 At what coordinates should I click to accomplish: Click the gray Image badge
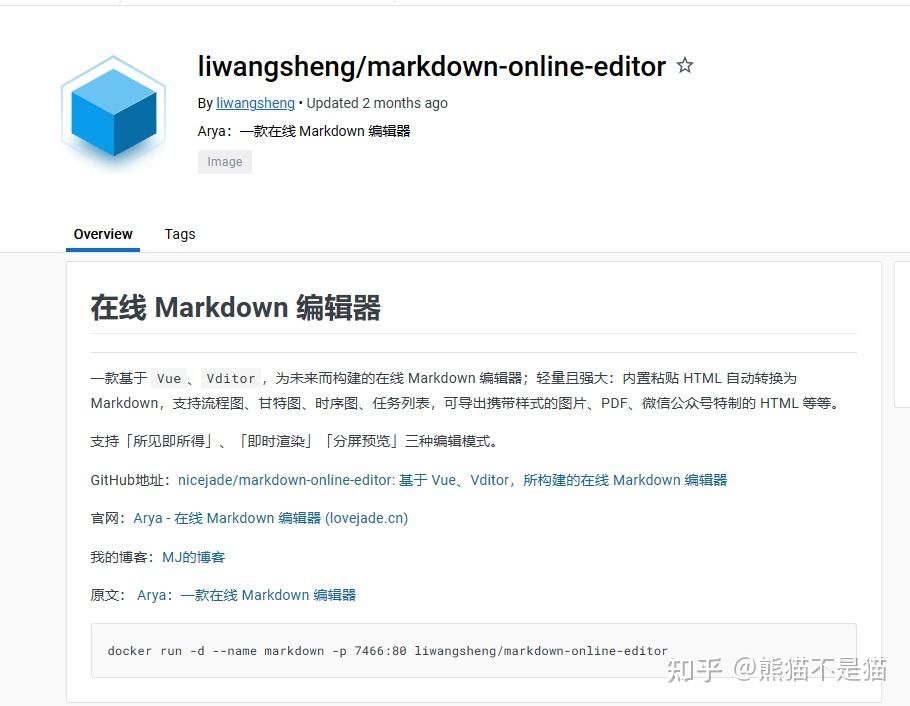pos(225,162)
